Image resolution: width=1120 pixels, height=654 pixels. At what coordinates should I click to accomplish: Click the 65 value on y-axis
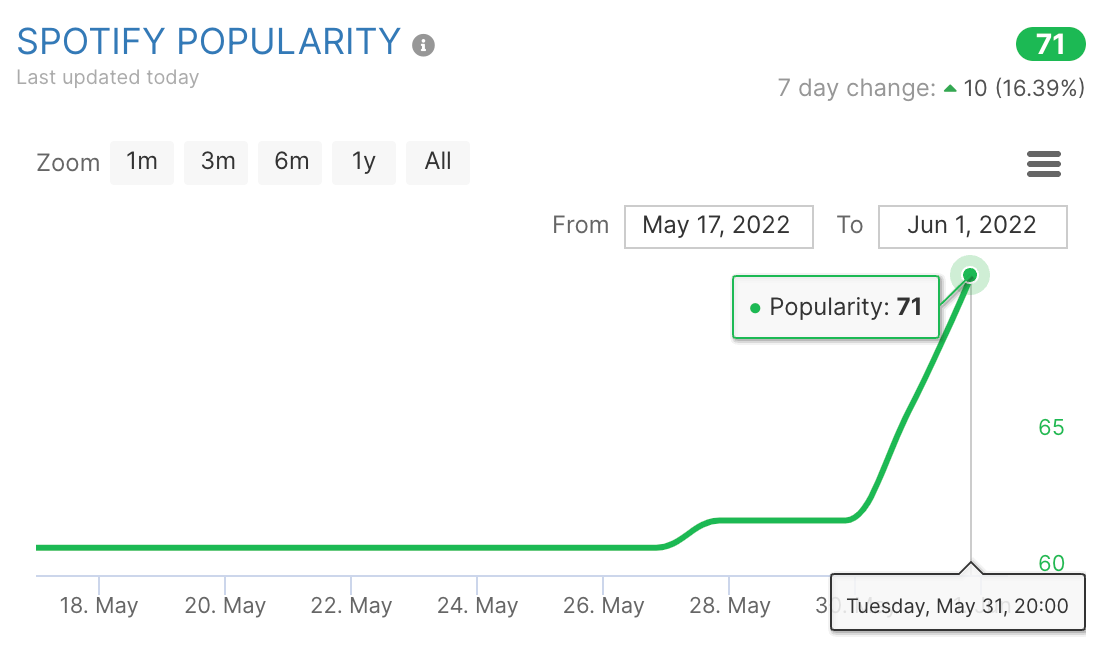click(1051, 428)
